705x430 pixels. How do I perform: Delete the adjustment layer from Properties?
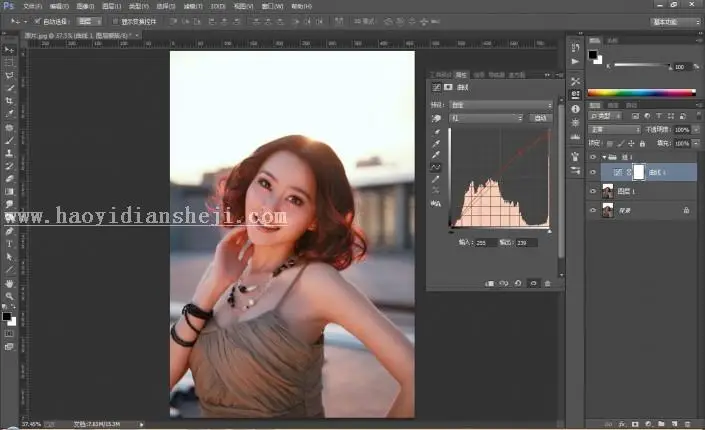[547, 283]
